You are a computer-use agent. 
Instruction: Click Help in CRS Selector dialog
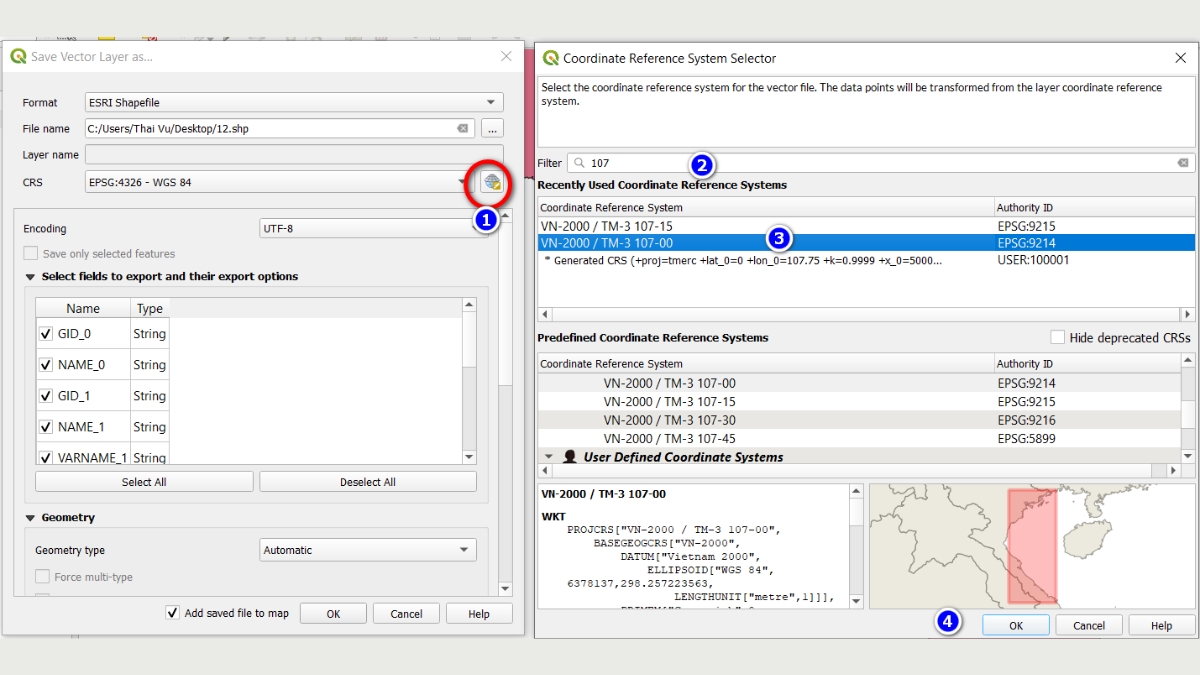(x=1161, y=625)
